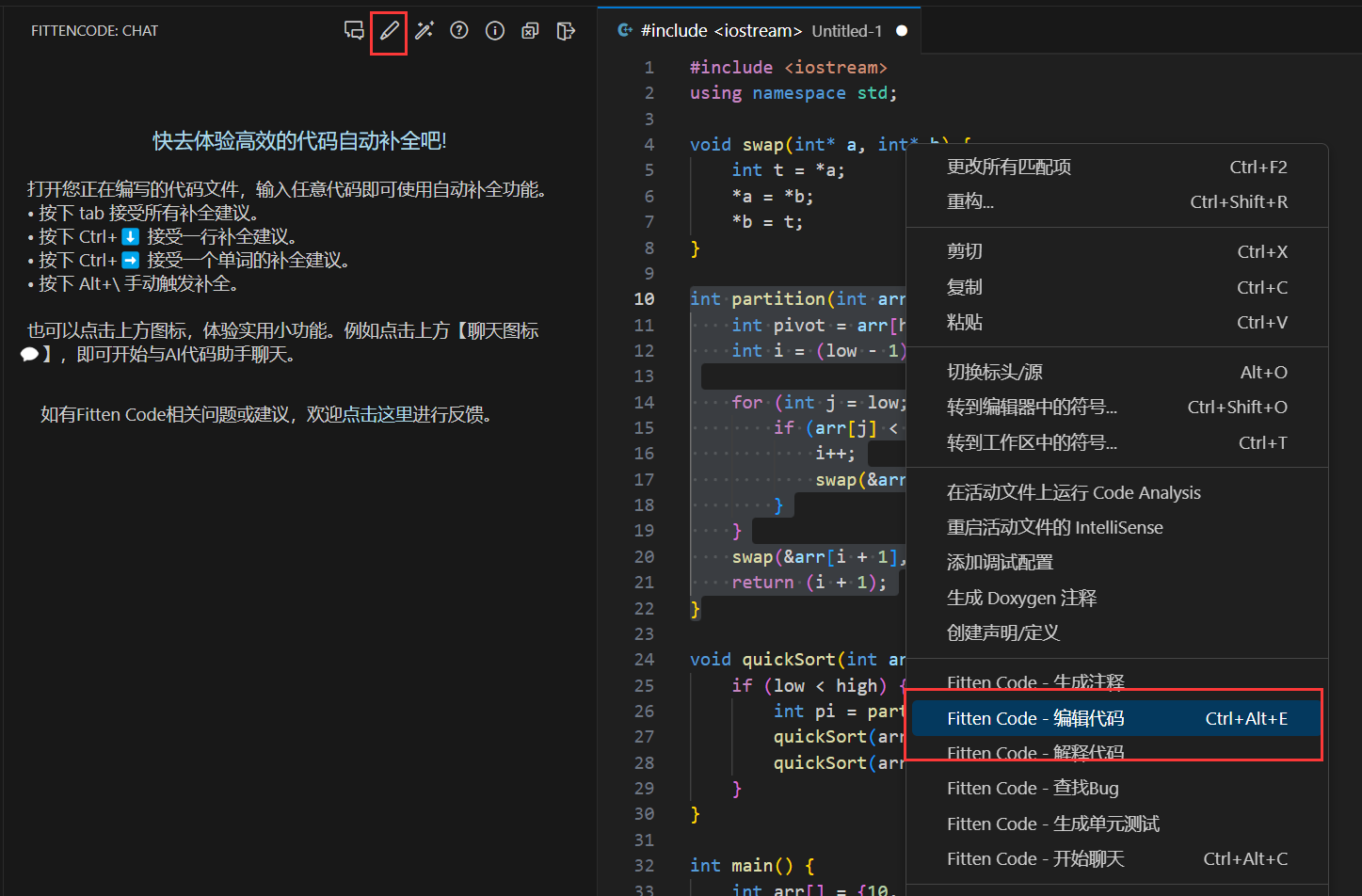This screenshot has width=1362, height=896.
Task: Open the chat bubbles icon in FittenCode header
Action: [354, 31]
